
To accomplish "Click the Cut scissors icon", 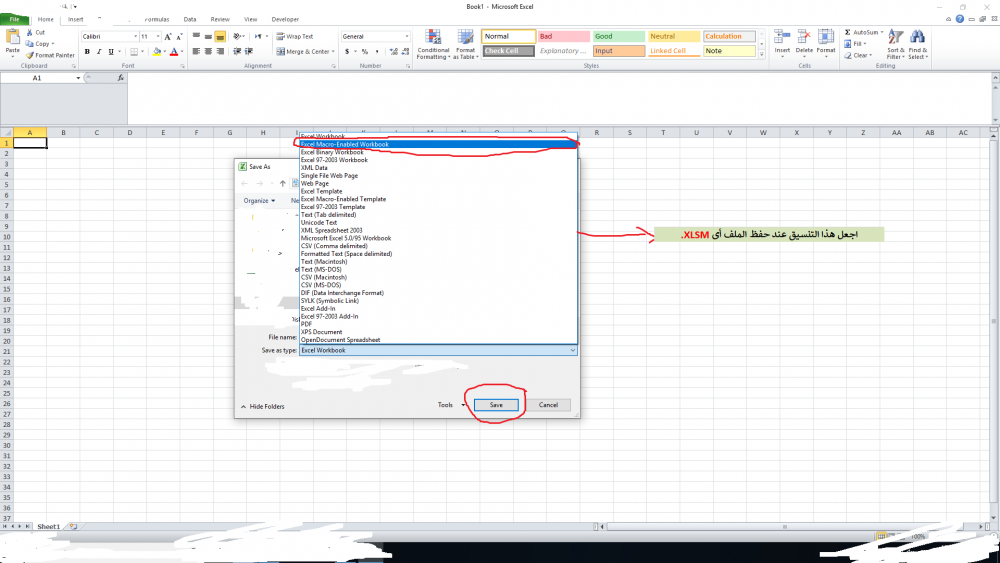I will [x=29, y=32].
